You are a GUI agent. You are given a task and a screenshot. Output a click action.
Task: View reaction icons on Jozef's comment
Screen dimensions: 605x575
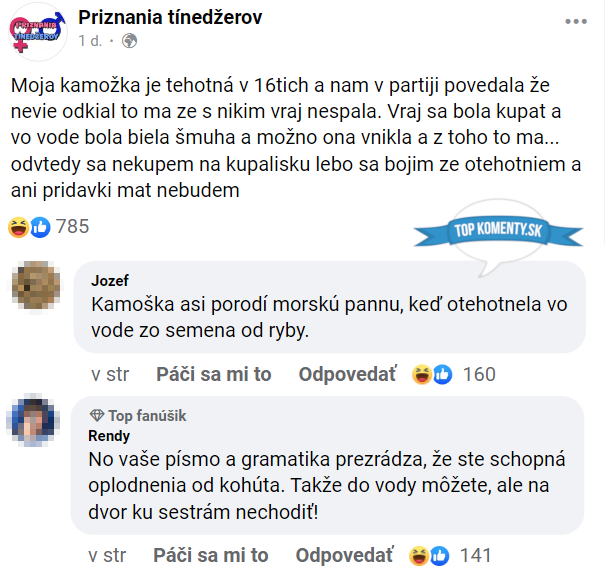pyautogui.click(x=431, y=375)
